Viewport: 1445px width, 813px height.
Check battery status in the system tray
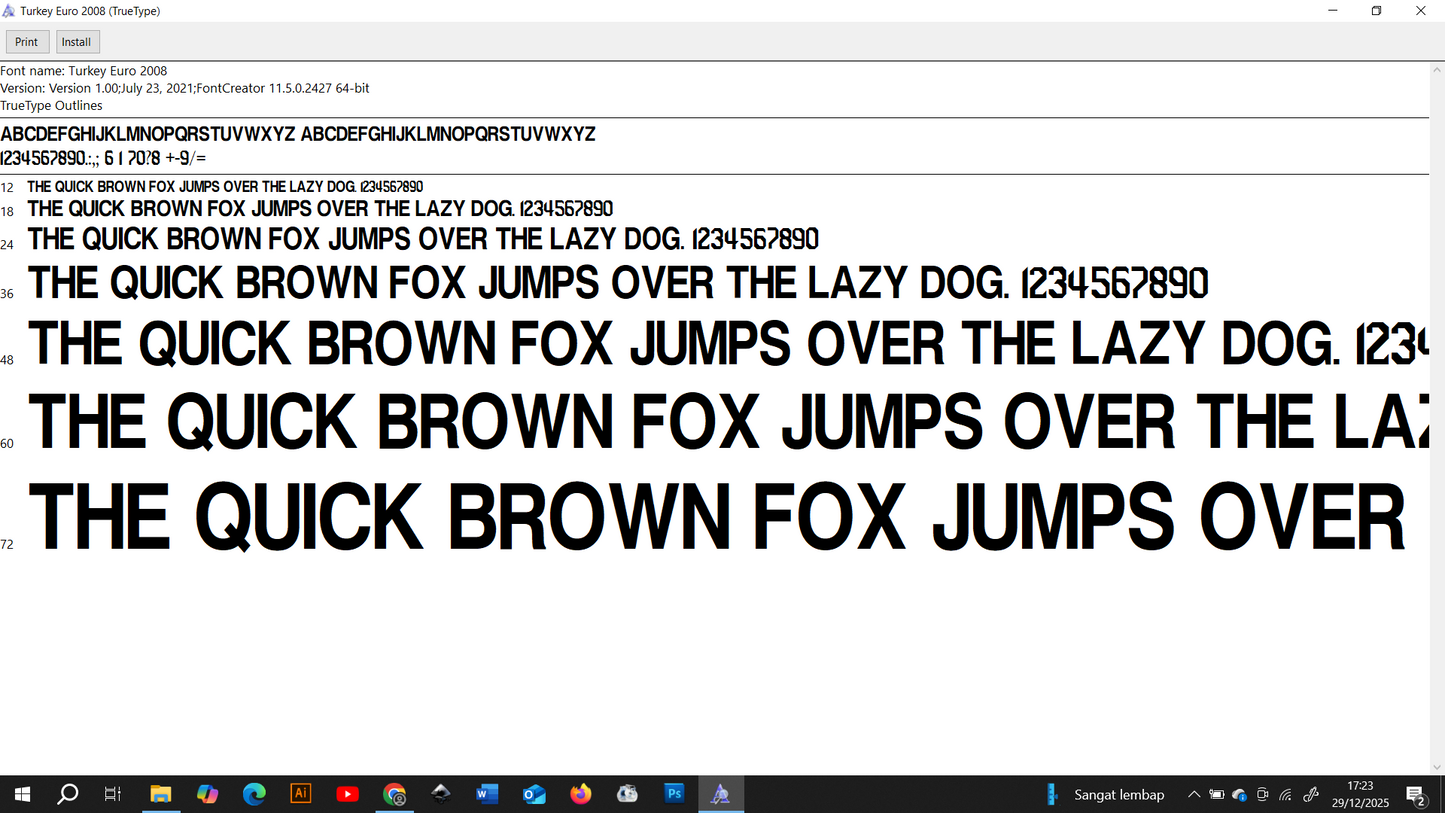(1216, 795)
